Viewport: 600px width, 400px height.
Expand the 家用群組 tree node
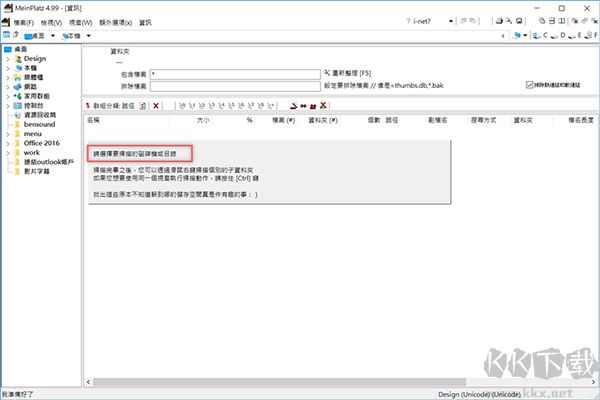point(8,96)
